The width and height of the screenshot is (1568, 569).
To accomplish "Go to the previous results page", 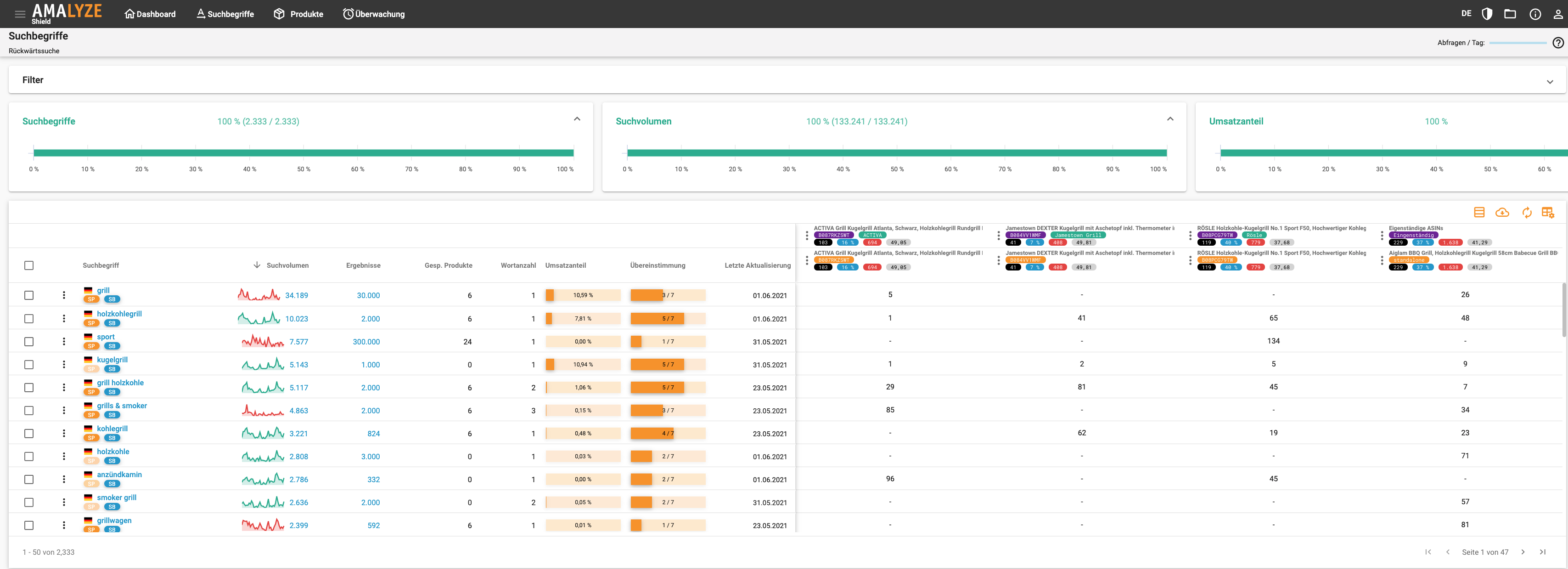I will pos(1448,552).
